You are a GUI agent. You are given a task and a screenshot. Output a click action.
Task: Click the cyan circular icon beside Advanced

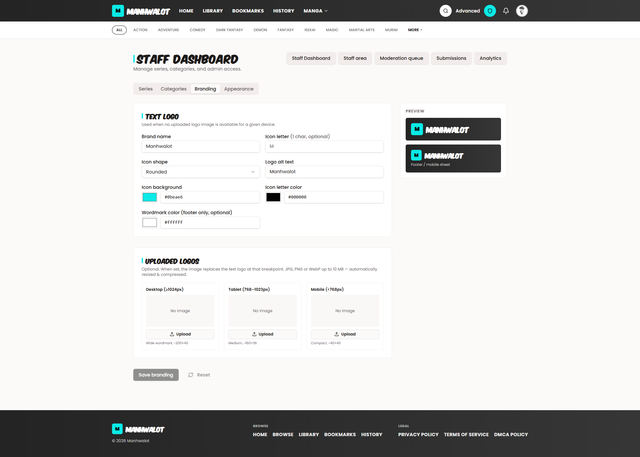(490, 11)
